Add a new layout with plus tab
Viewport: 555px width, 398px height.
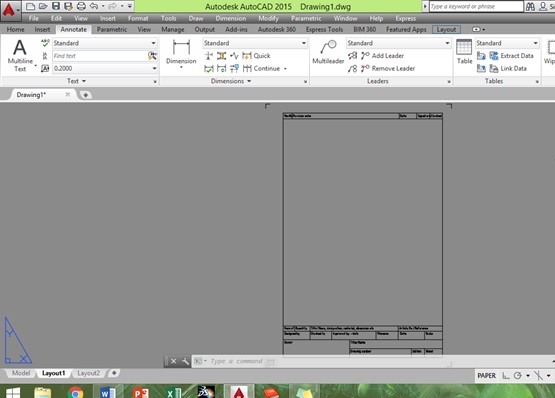tap(114, 373)
